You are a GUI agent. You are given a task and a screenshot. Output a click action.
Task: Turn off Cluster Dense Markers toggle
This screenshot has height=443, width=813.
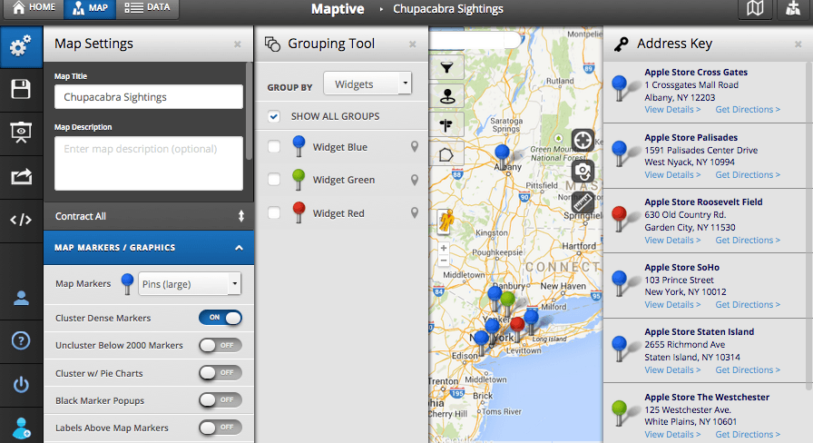pos(220,317)
